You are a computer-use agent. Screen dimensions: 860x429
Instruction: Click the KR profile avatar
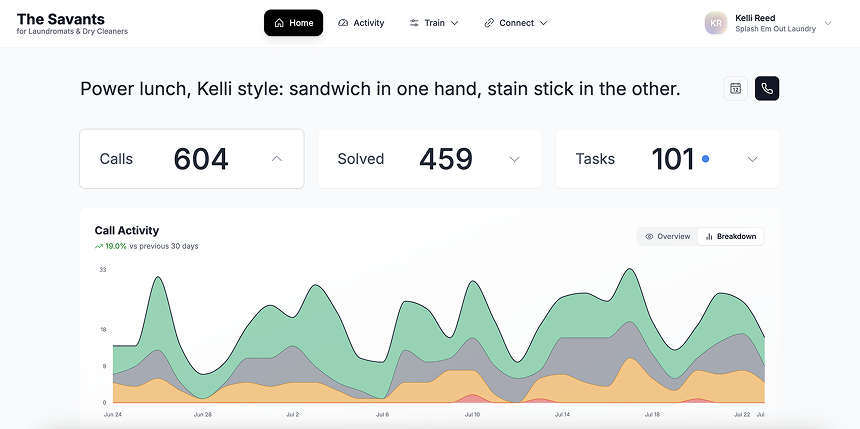715,23
